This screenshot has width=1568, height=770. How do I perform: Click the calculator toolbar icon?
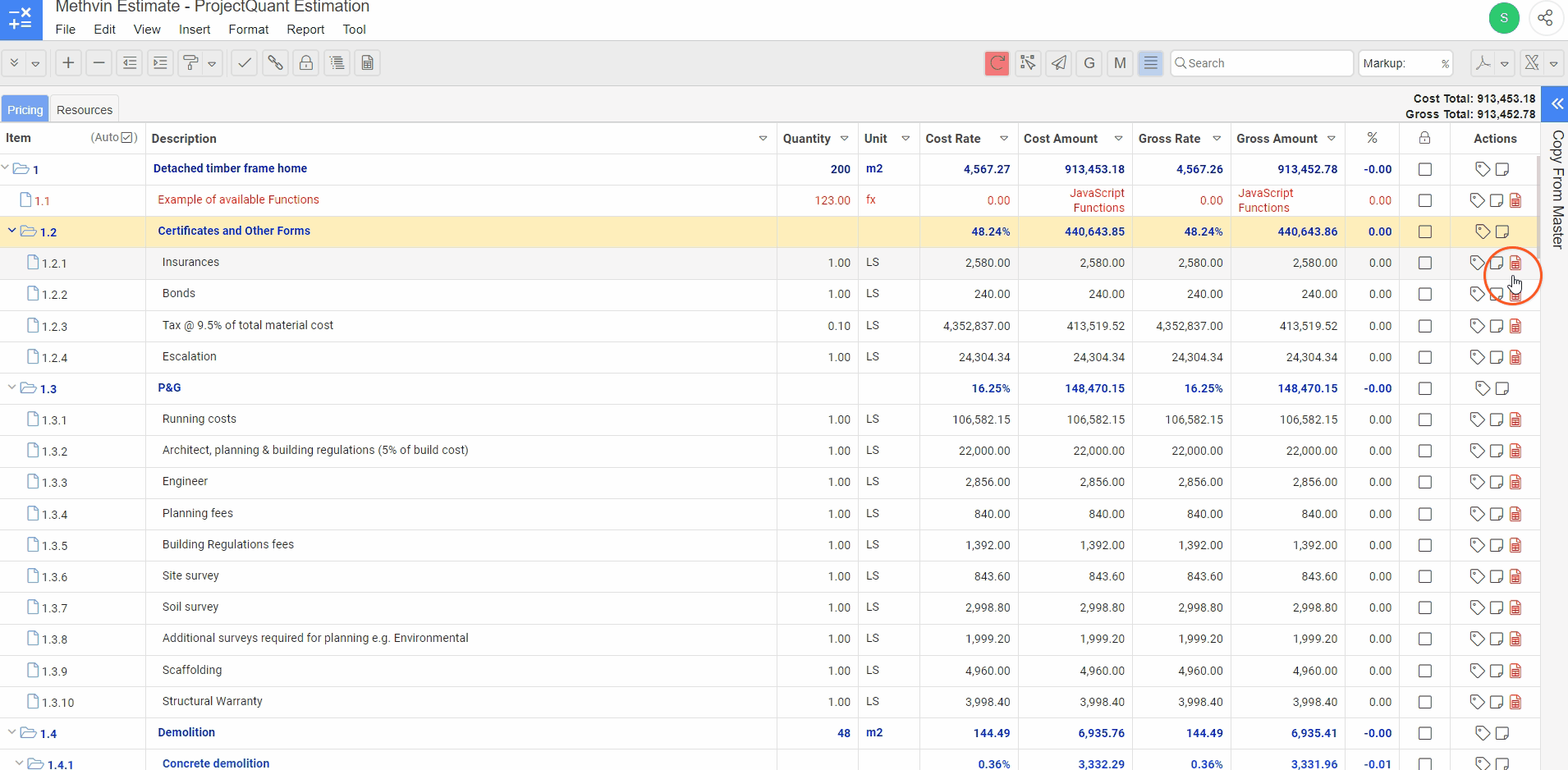pos(368,63)
